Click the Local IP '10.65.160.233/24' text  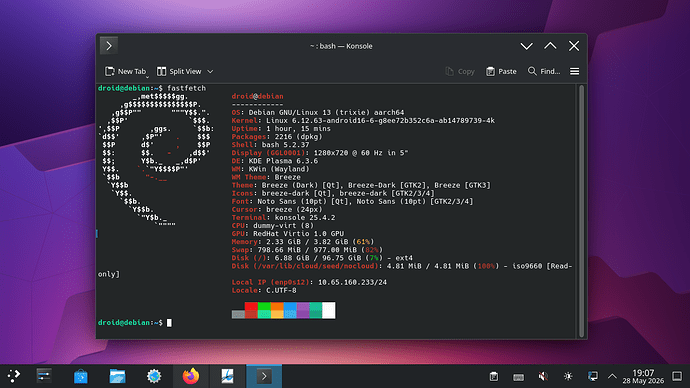click(x=352, y=282)
